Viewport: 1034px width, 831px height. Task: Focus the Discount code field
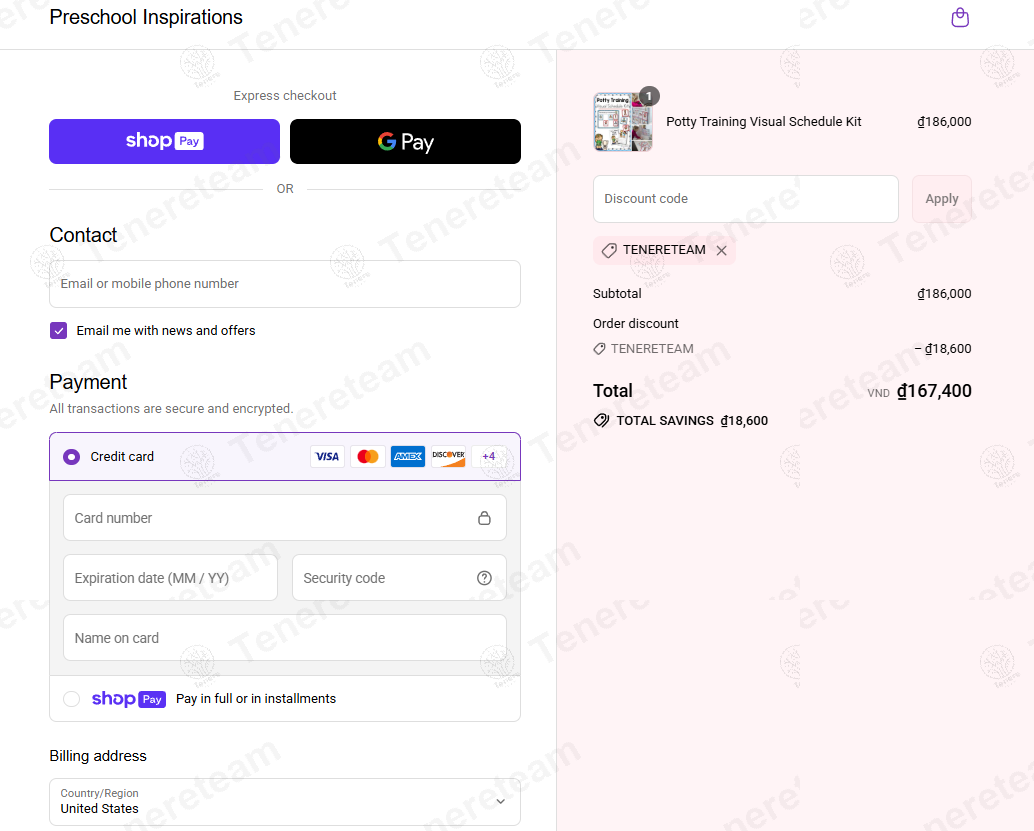[746, 199]
